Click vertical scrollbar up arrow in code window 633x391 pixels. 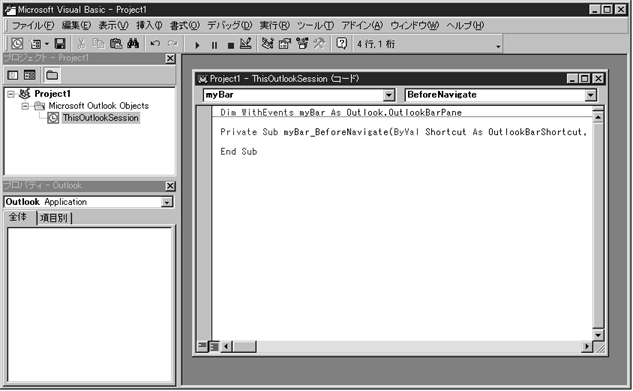pos(598,118)
